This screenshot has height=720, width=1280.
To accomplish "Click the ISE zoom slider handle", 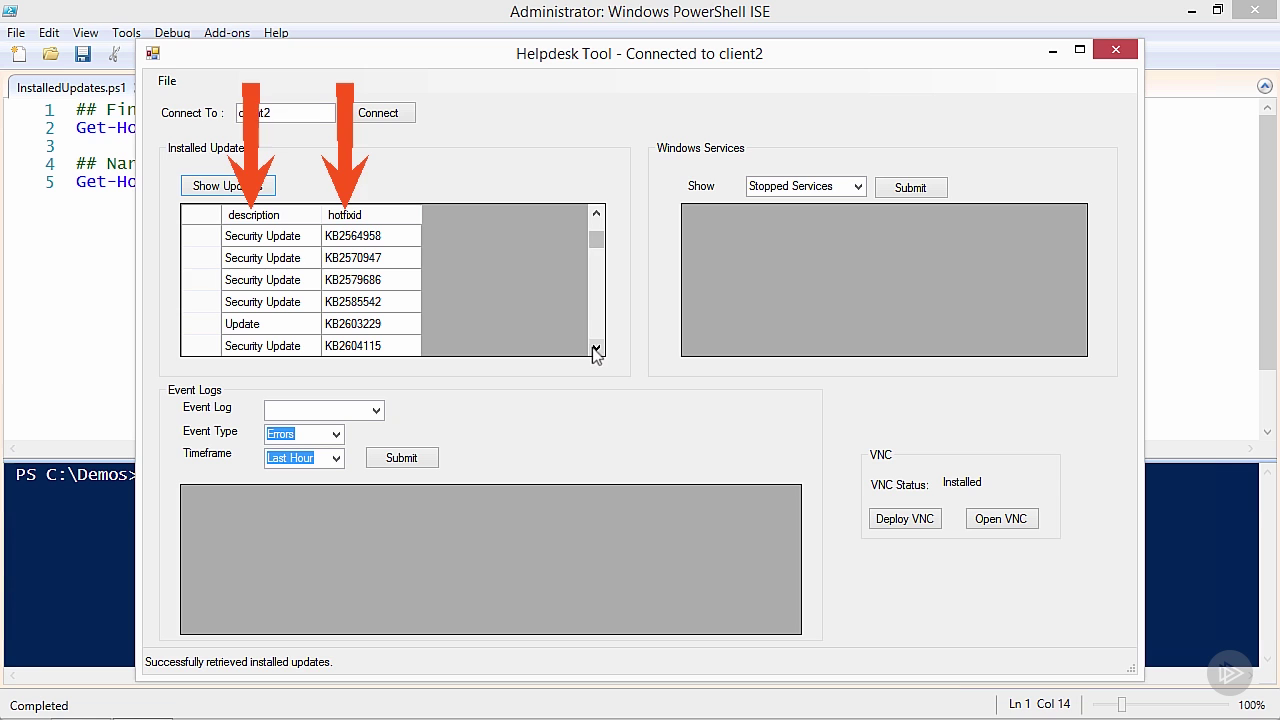I will [1122, 705].
